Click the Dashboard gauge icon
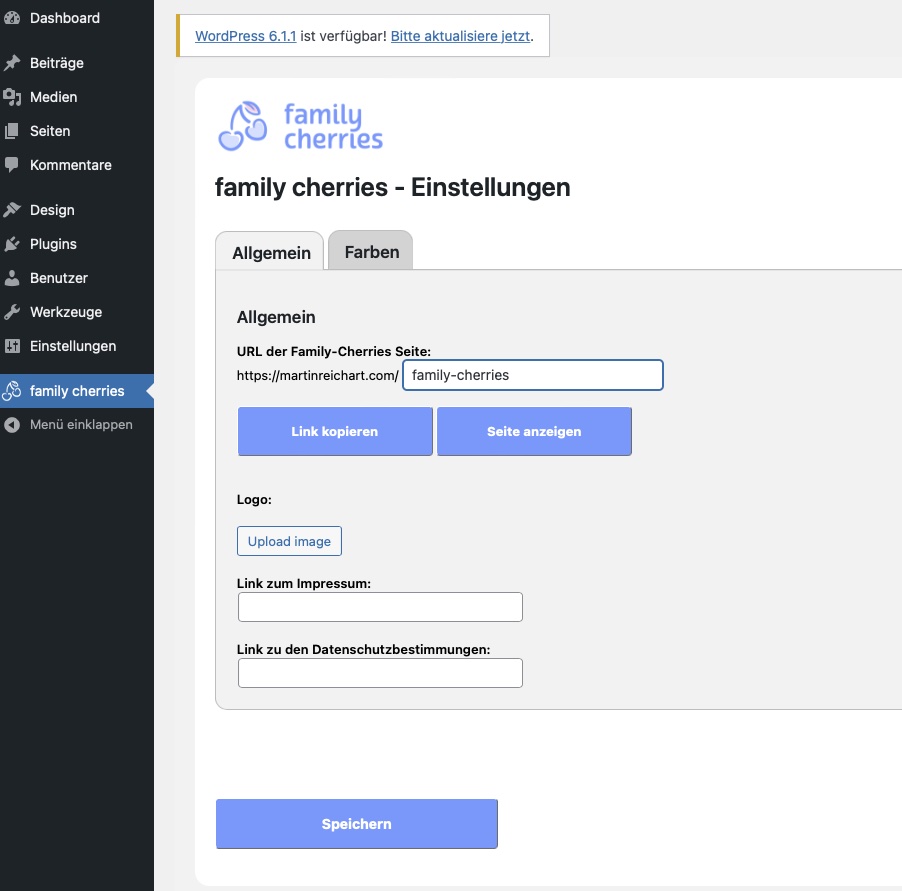The height and width of the screenshot is (891, 902). (x=12, y=18)
